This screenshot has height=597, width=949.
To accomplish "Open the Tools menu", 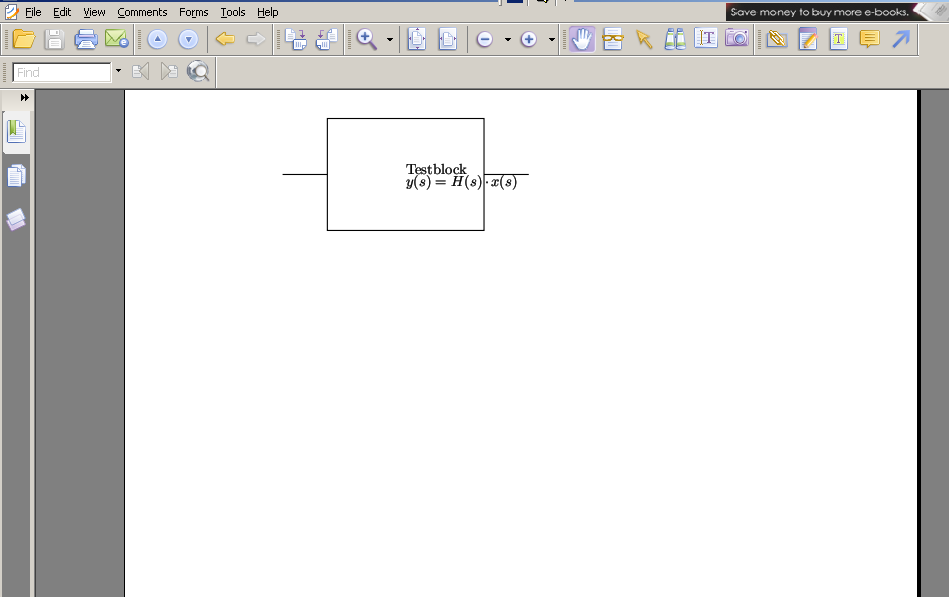I will pyautogui.click(x=232, y=12).
